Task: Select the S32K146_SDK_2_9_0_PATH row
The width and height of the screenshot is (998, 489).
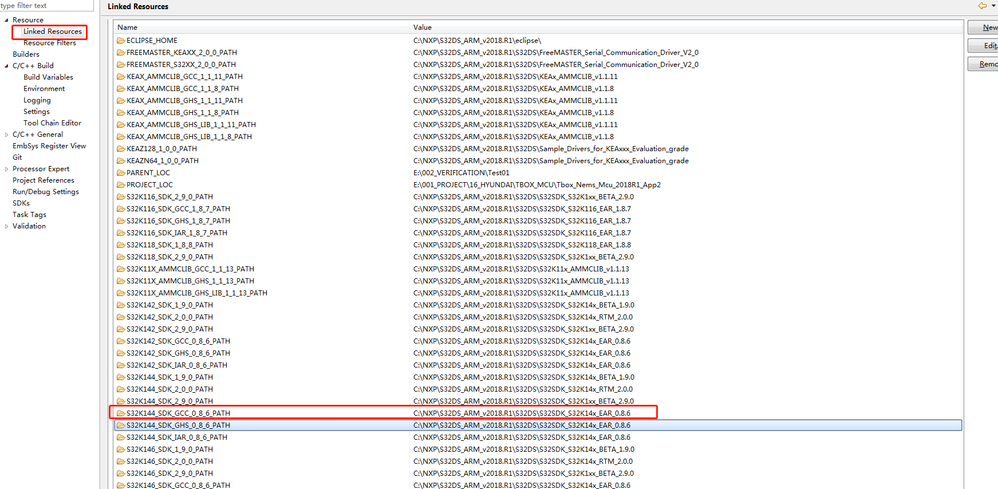Action: pyautogui.click(x=538, y=473)
